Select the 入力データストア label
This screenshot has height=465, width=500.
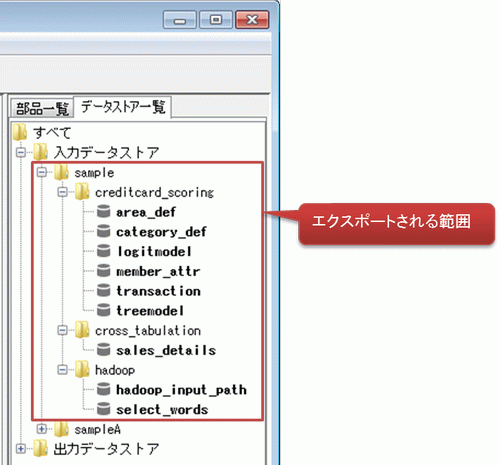click(x=106, y=152)
